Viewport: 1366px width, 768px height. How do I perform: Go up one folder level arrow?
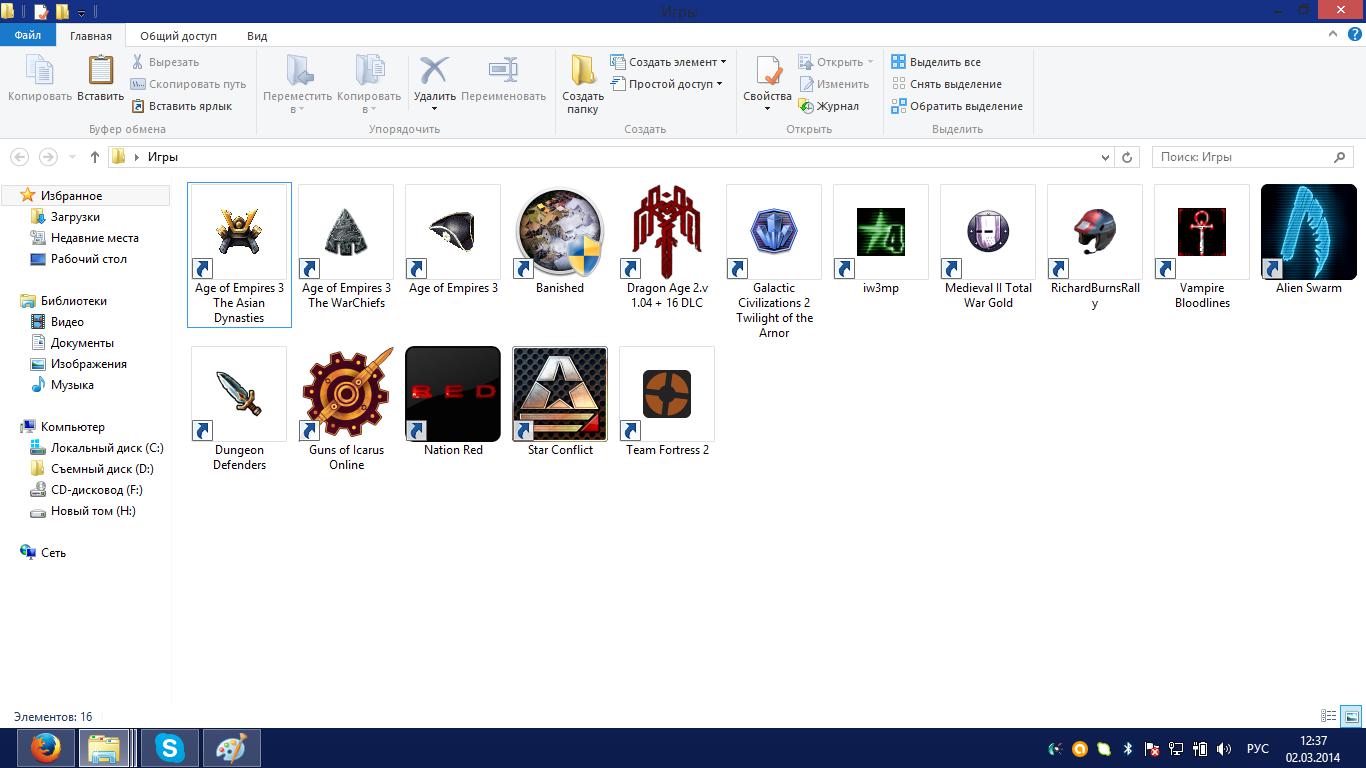click(x=95, y=157)
